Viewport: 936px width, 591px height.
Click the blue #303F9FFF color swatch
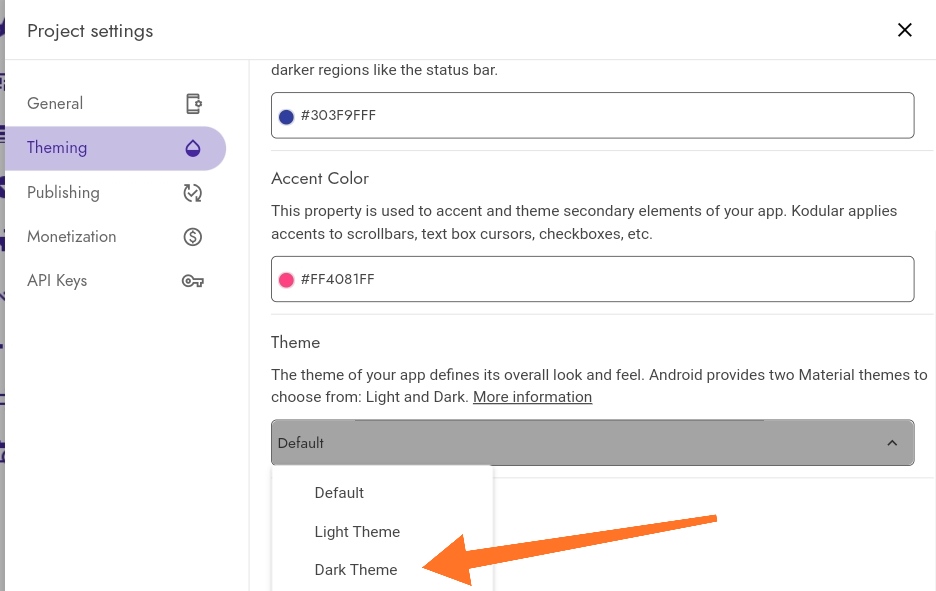(286, 116)
